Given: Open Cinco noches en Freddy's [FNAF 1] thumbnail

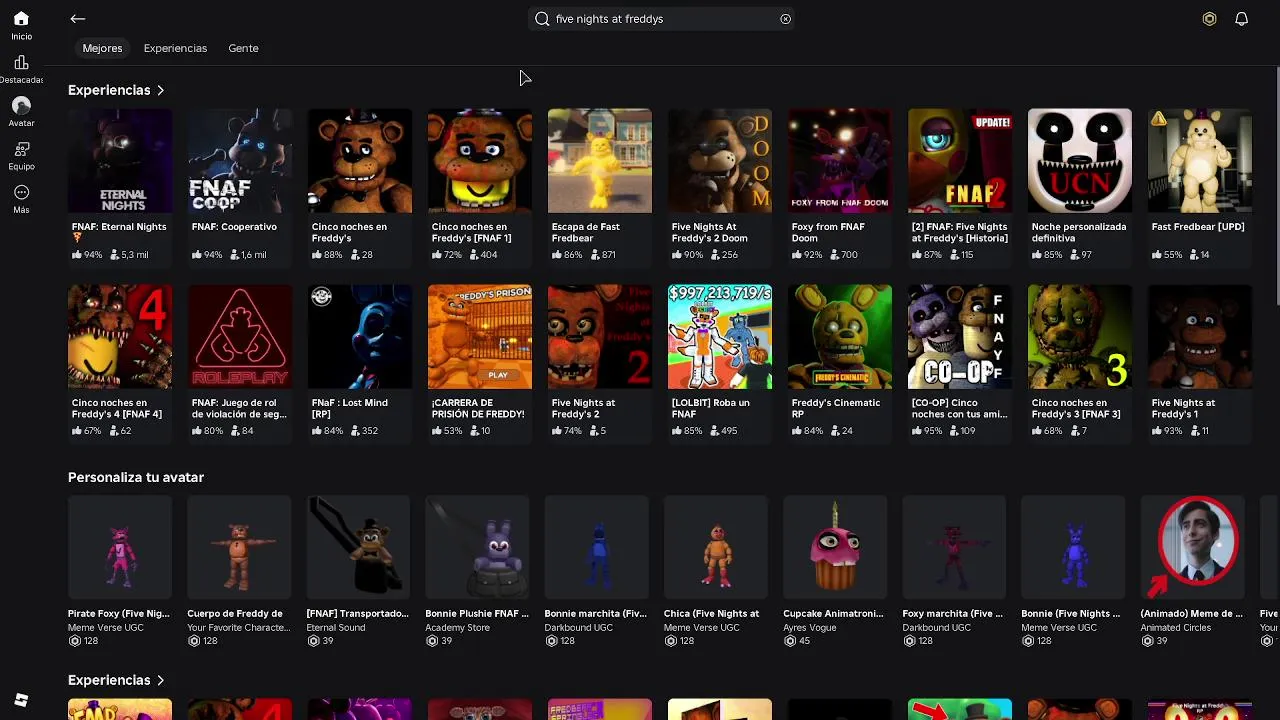Looking at the screenshot, I should [x=480, y=160].
